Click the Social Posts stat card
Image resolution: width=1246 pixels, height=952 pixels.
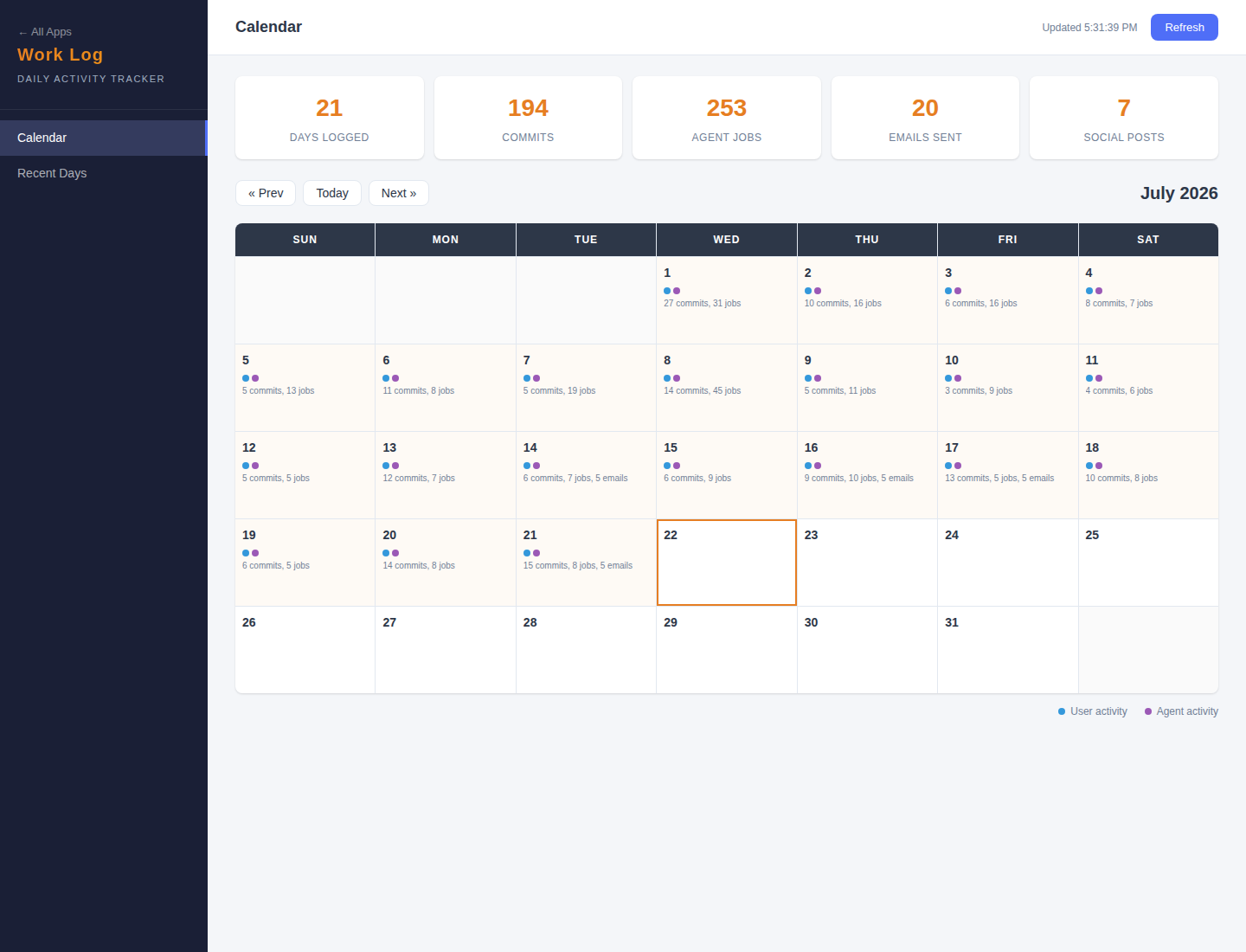point(1124,118)
